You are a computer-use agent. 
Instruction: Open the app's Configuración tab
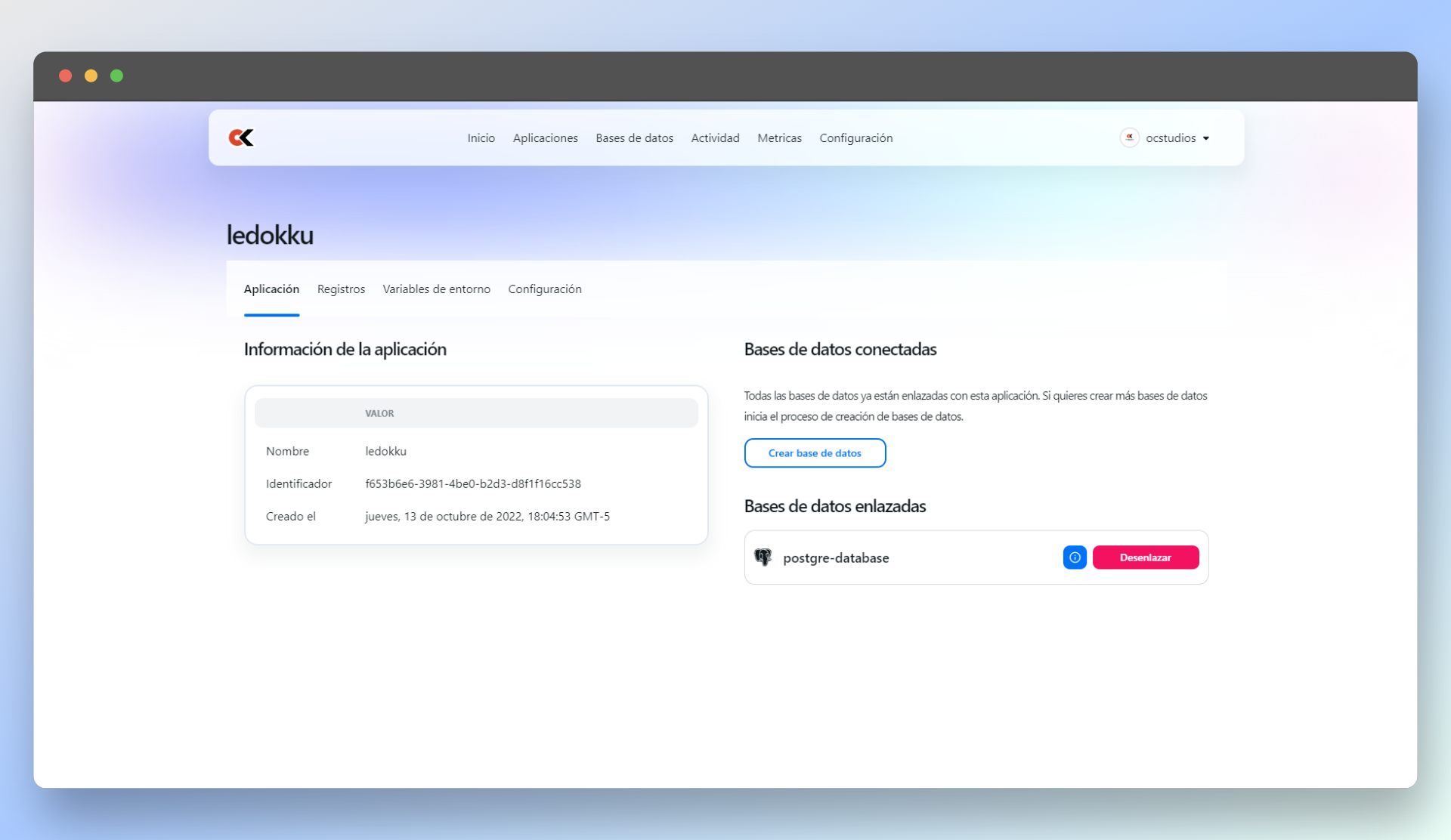click(x=544, y=289)
